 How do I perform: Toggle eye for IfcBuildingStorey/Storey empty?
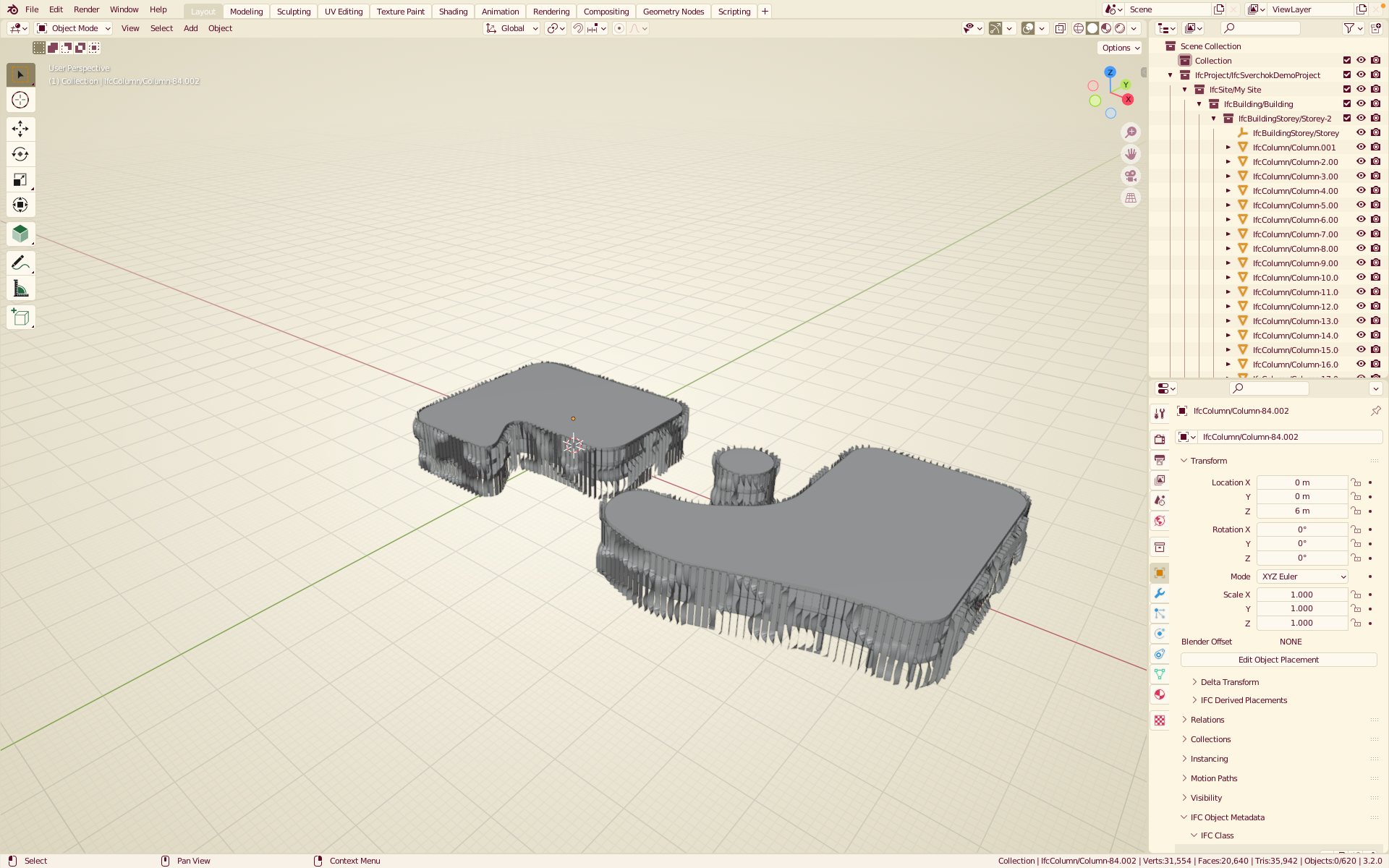(1361, 132)
